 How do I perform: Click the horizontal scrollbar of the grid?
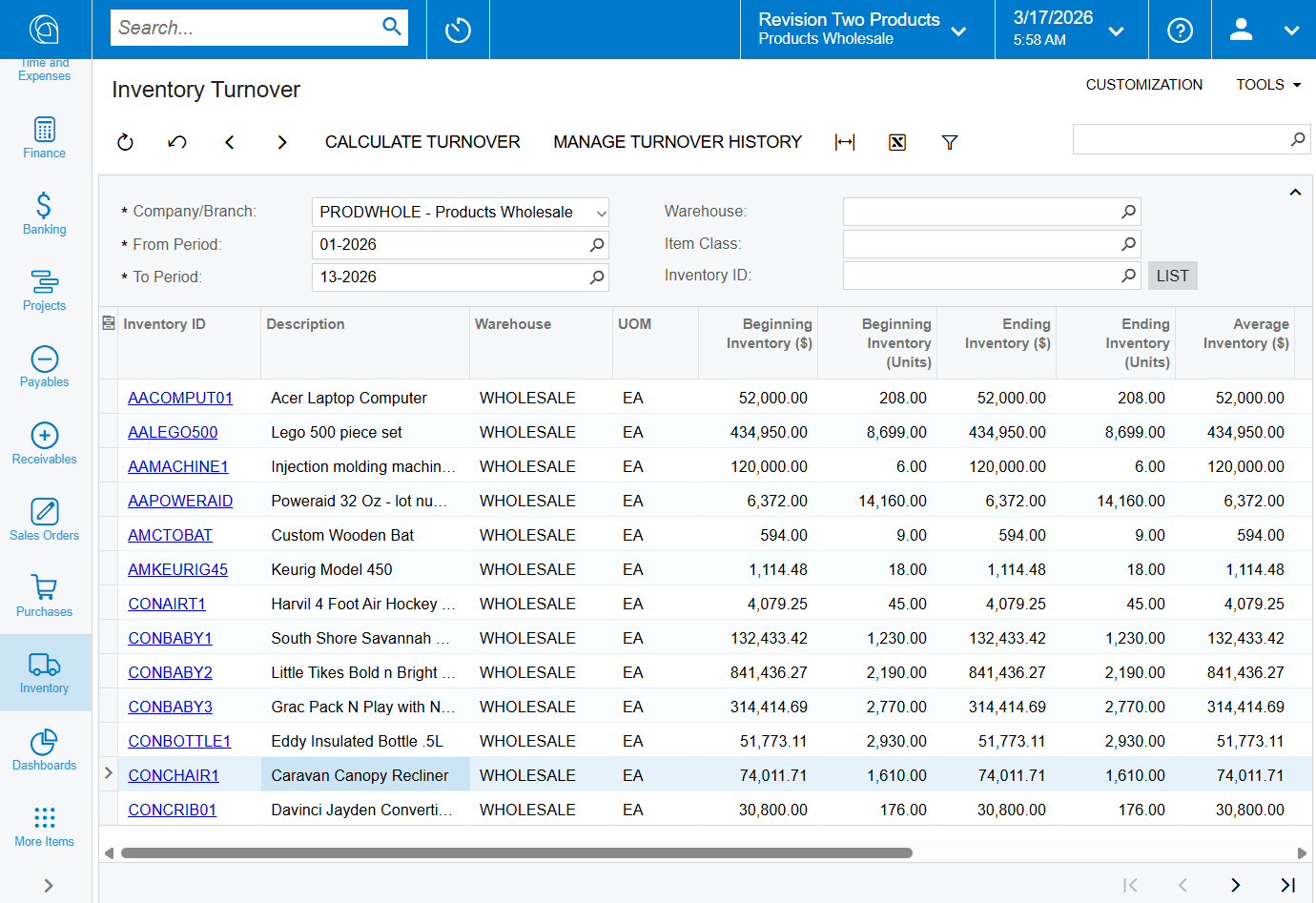pos(516,852)
